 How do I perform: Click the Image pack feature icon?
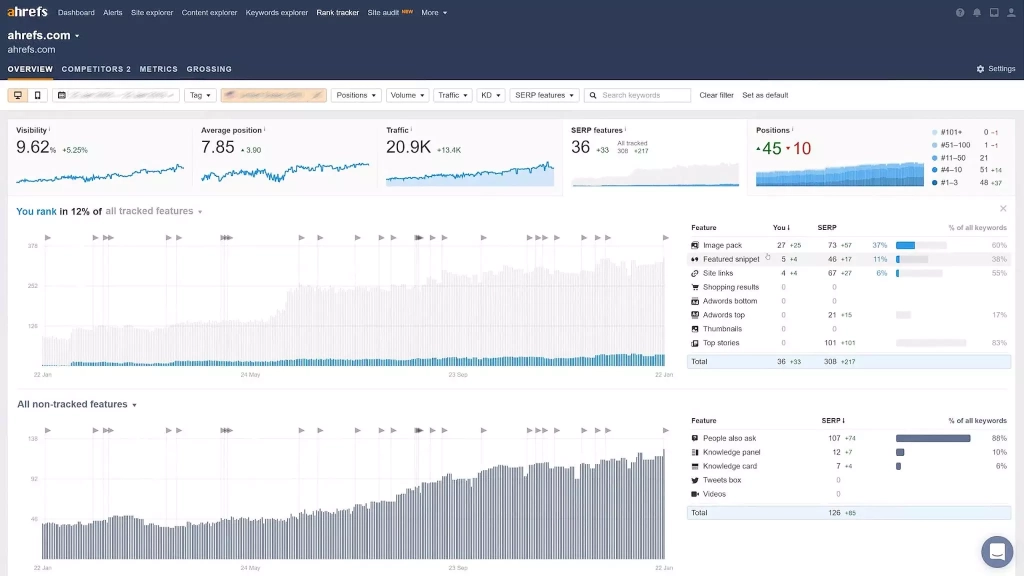[x=695, y=246]
